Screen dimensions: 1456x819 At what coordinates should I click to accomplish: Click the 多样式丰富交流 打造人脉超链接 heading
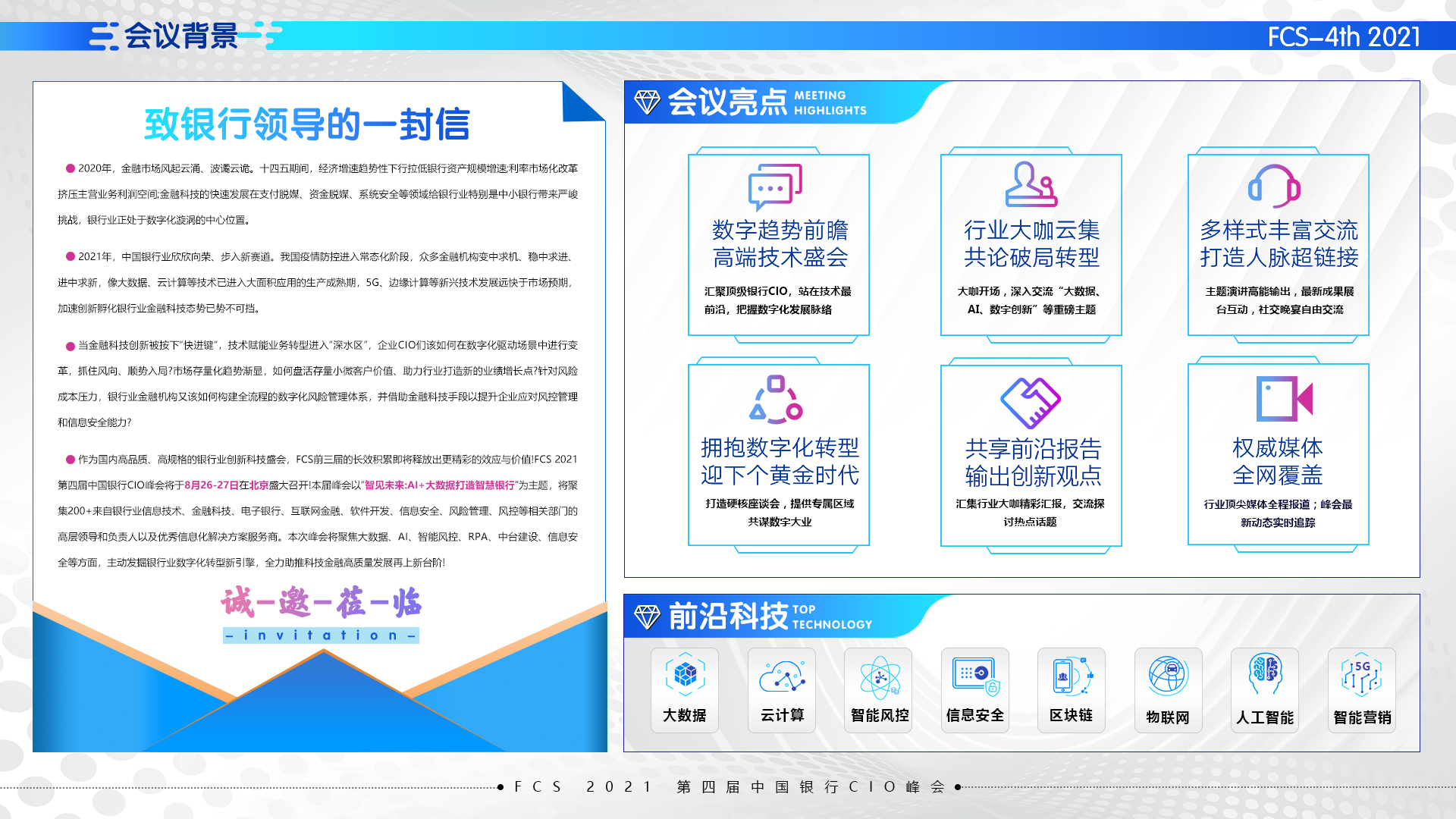click(1279, 243)
